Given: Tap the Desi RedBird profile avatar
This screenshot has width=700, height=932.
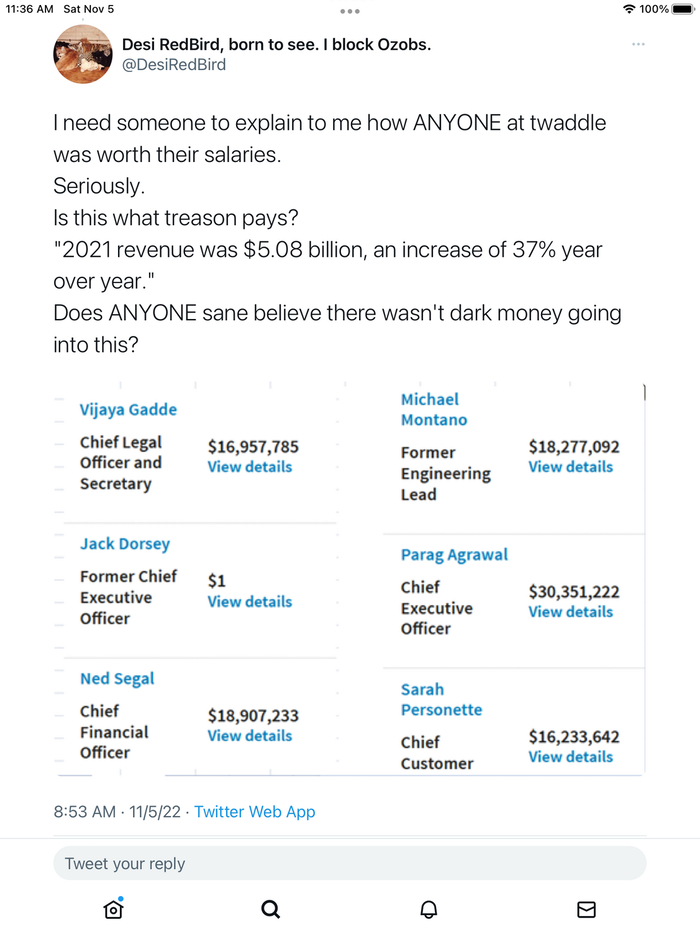Looking at the screenshot, I should [x=82, y=54].
